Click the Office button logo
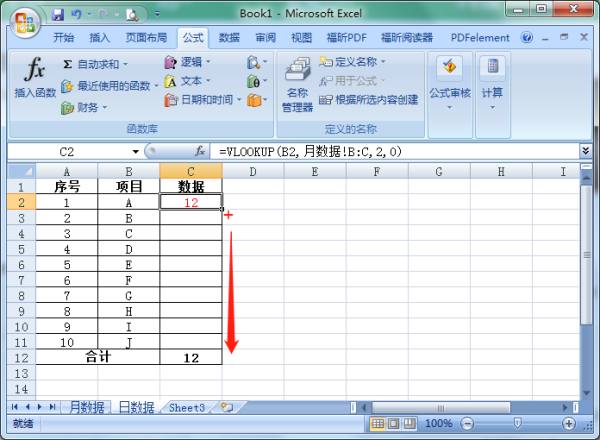This screenshot has height=440, width=600. (x=25, y=22)
